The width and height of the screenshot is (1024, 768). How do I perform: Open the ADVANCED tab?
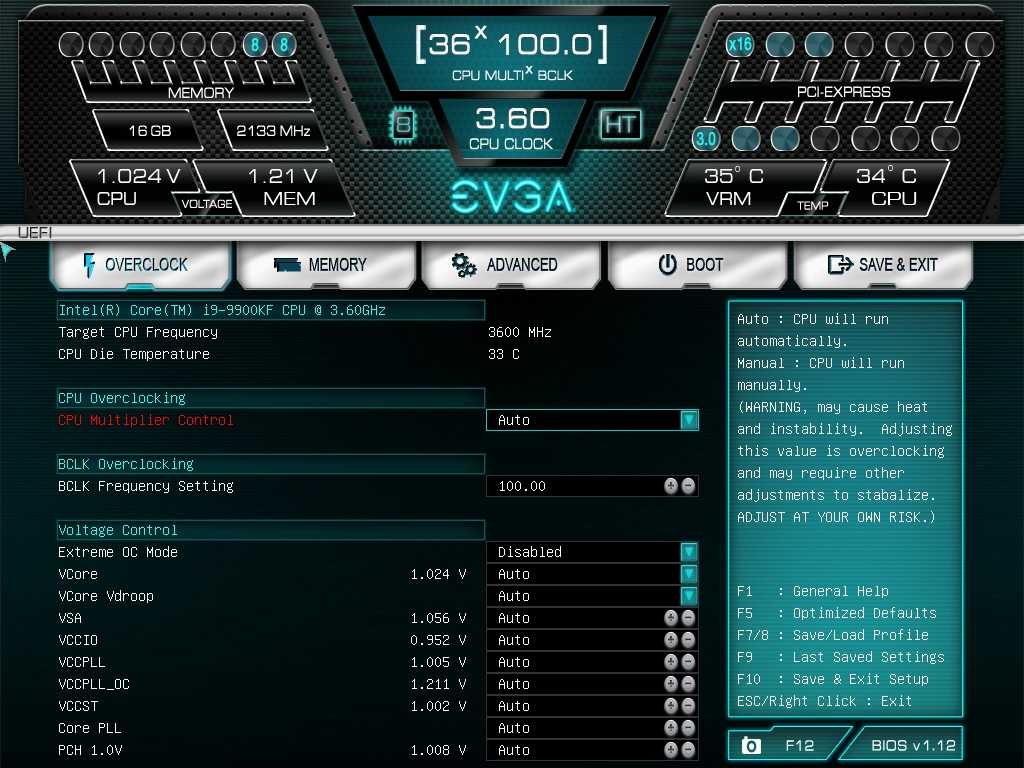click(x=512, y=265)
